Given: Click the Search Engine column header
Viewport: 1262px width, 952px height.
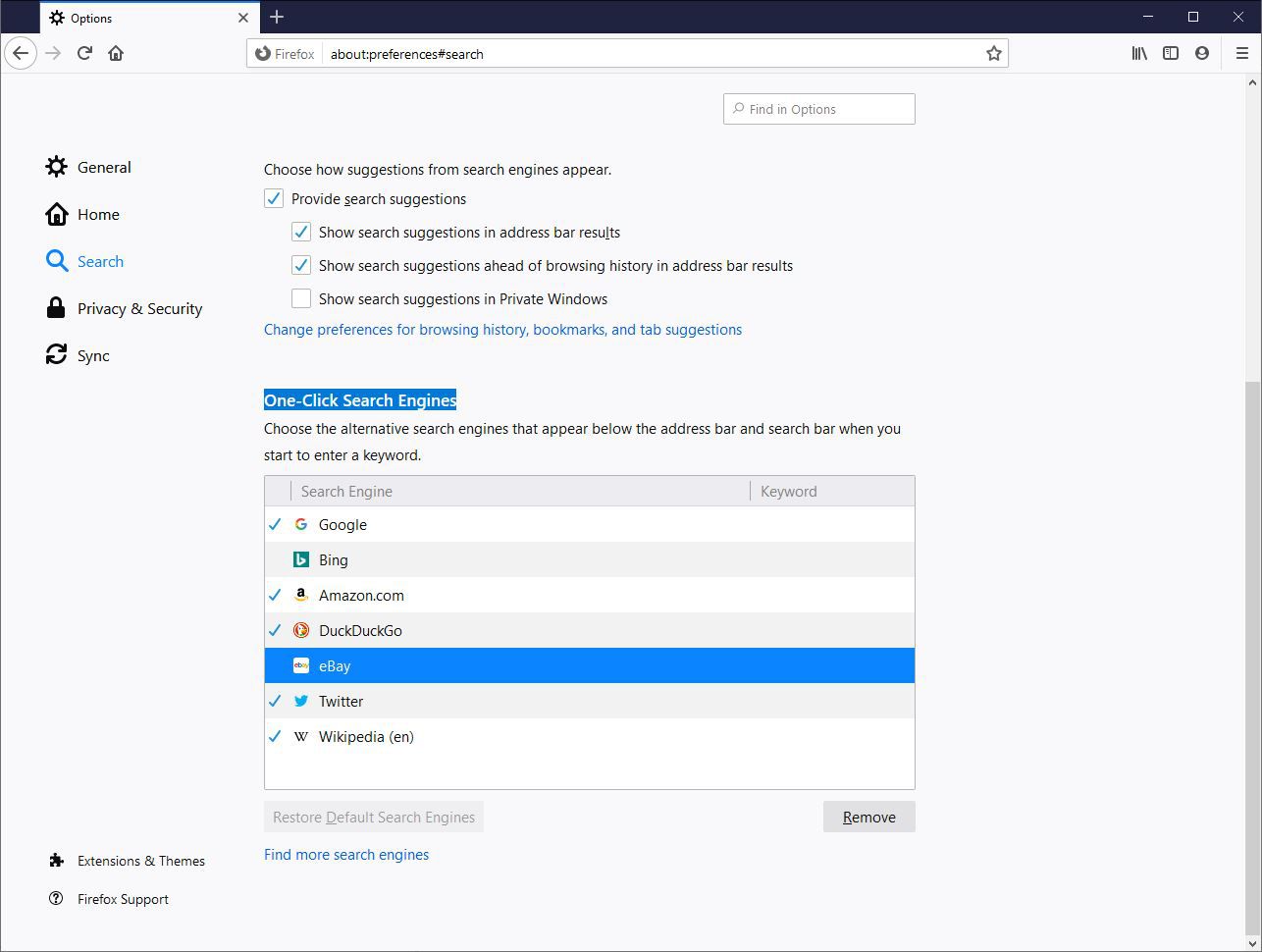Looking at the screenshot, I should point(520,491).
